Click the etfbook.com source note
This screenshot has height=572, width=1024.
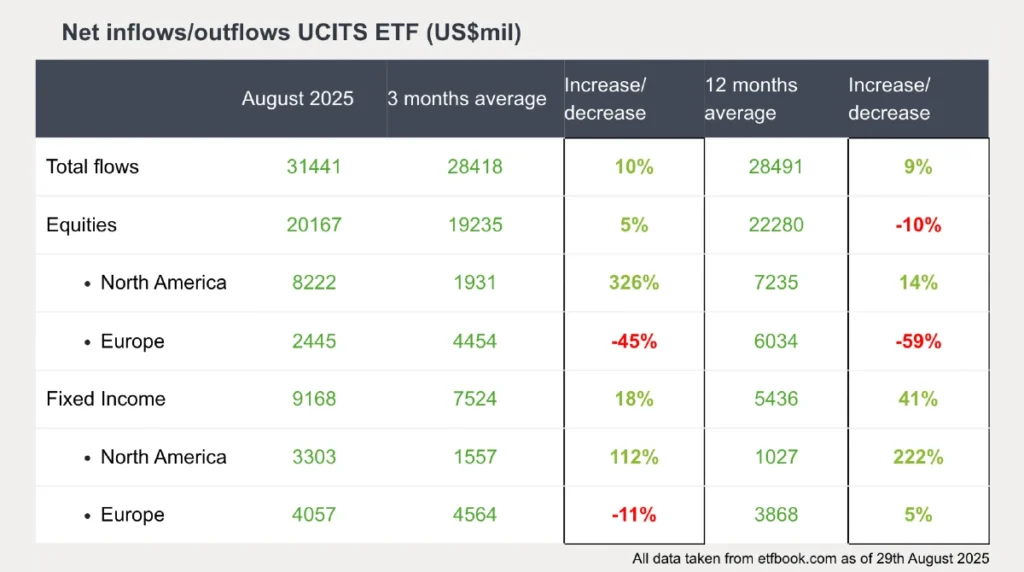[x=810, y=558]
